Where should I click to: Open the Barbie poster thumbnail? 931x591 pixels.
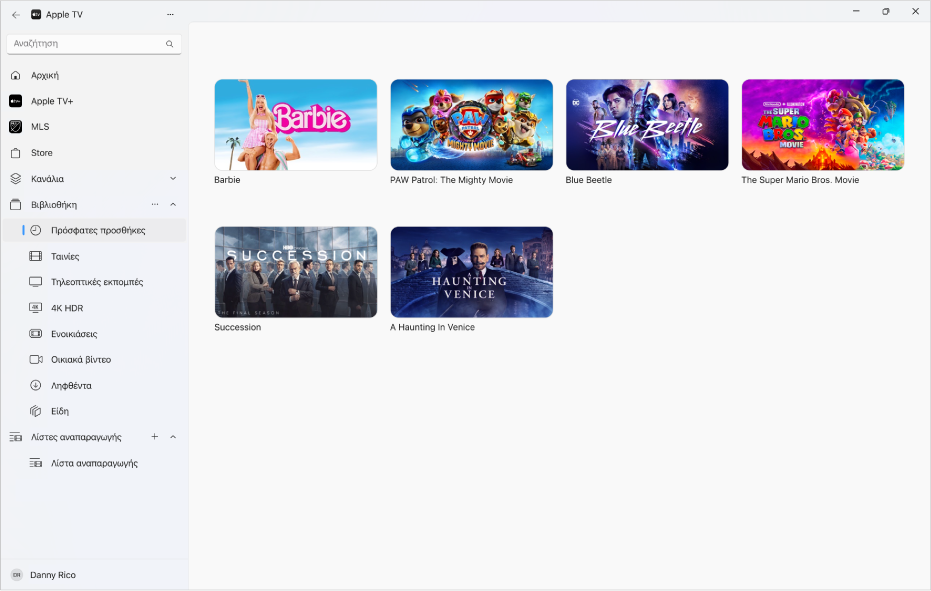[296, 125]
